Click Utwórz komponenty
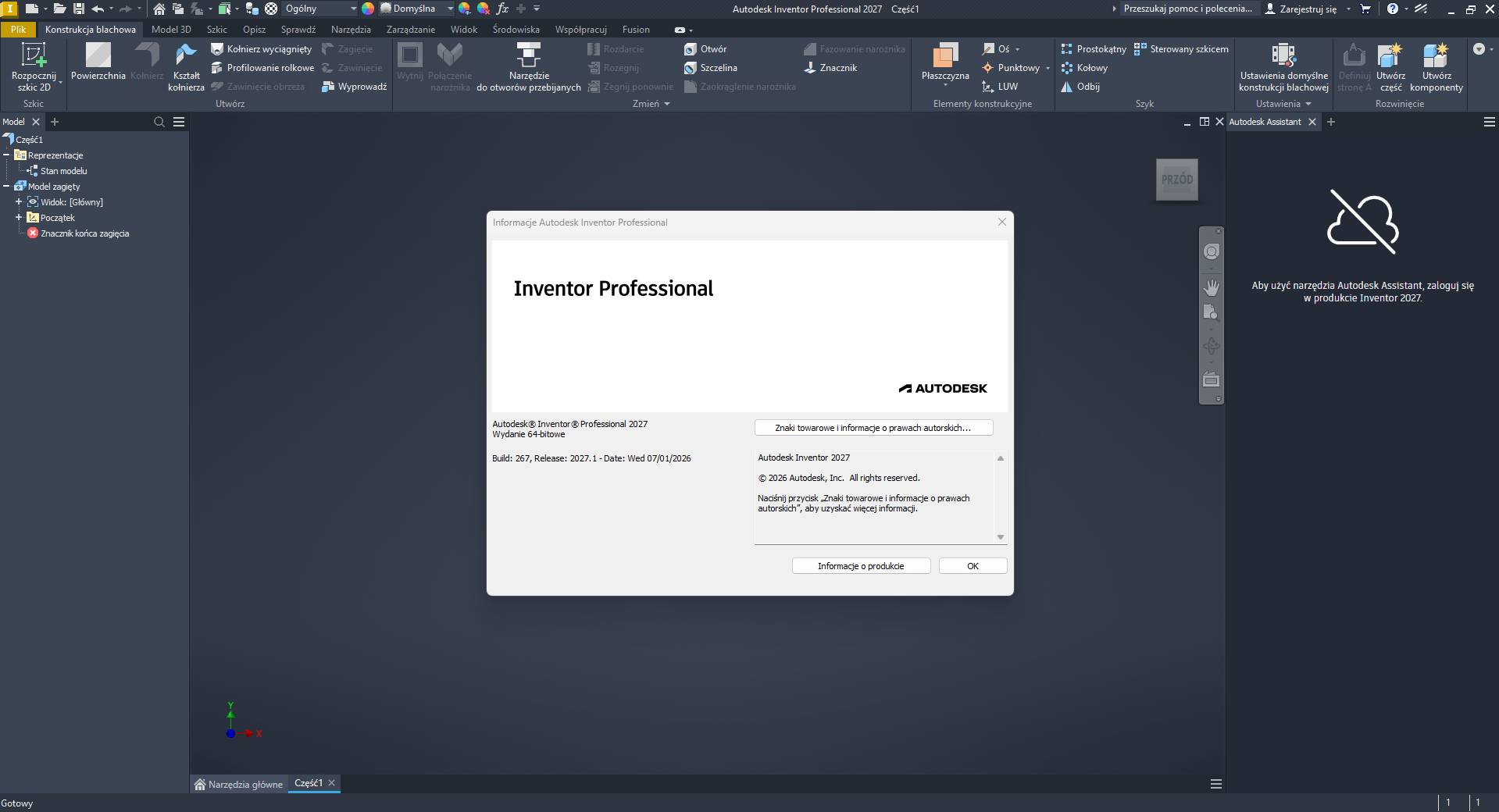The height and width of the screenshot is (812, 1499). 1437,68
